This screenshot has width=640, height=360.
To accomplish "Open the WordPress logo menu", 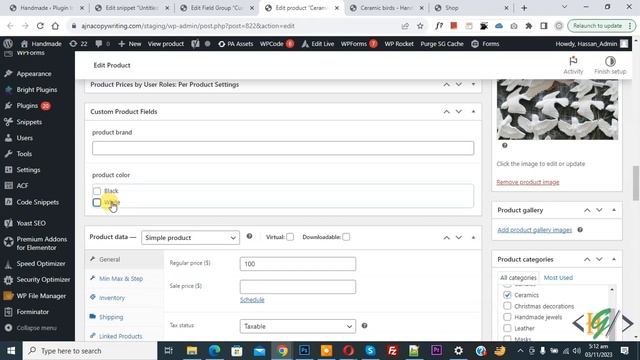I will coord(8,44).
